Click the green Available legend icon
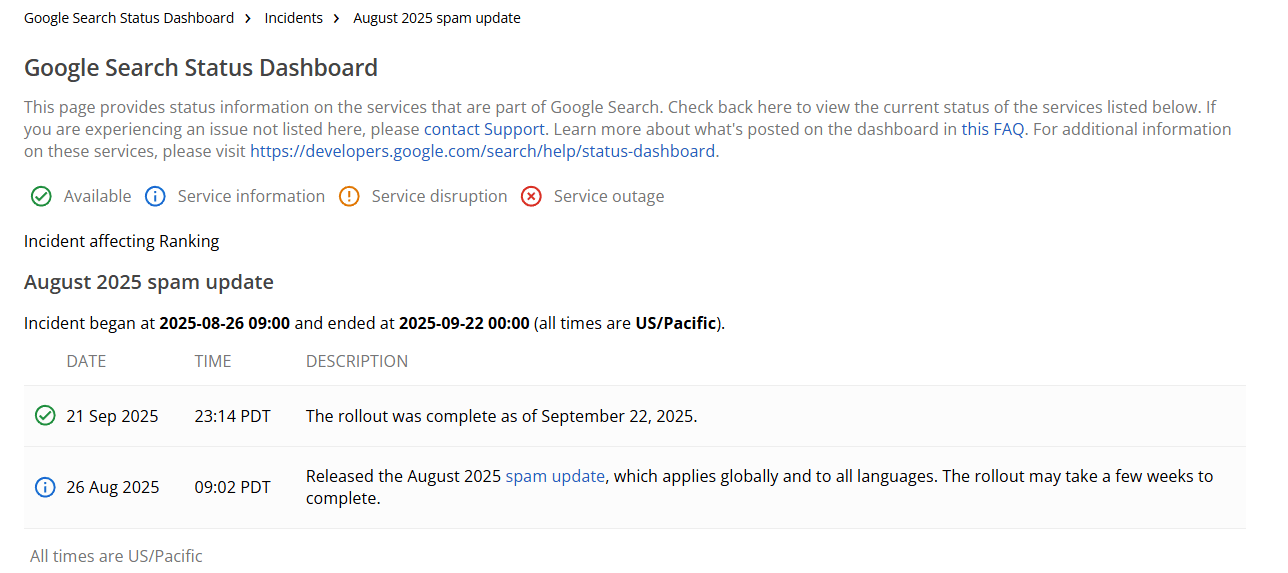1288x573 pixels. tap(41, 197)
